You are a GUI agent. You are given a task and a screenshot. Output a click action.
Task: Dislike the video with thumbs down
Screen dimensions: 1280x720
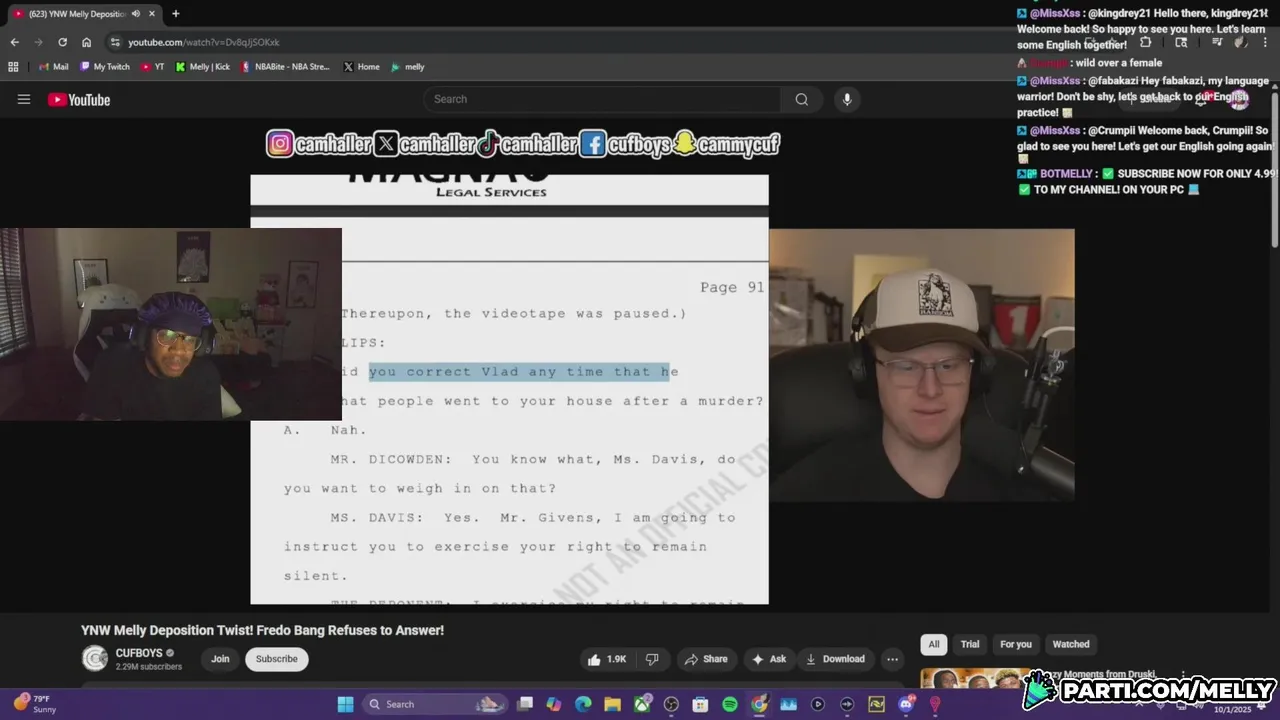tap(652, 659)
